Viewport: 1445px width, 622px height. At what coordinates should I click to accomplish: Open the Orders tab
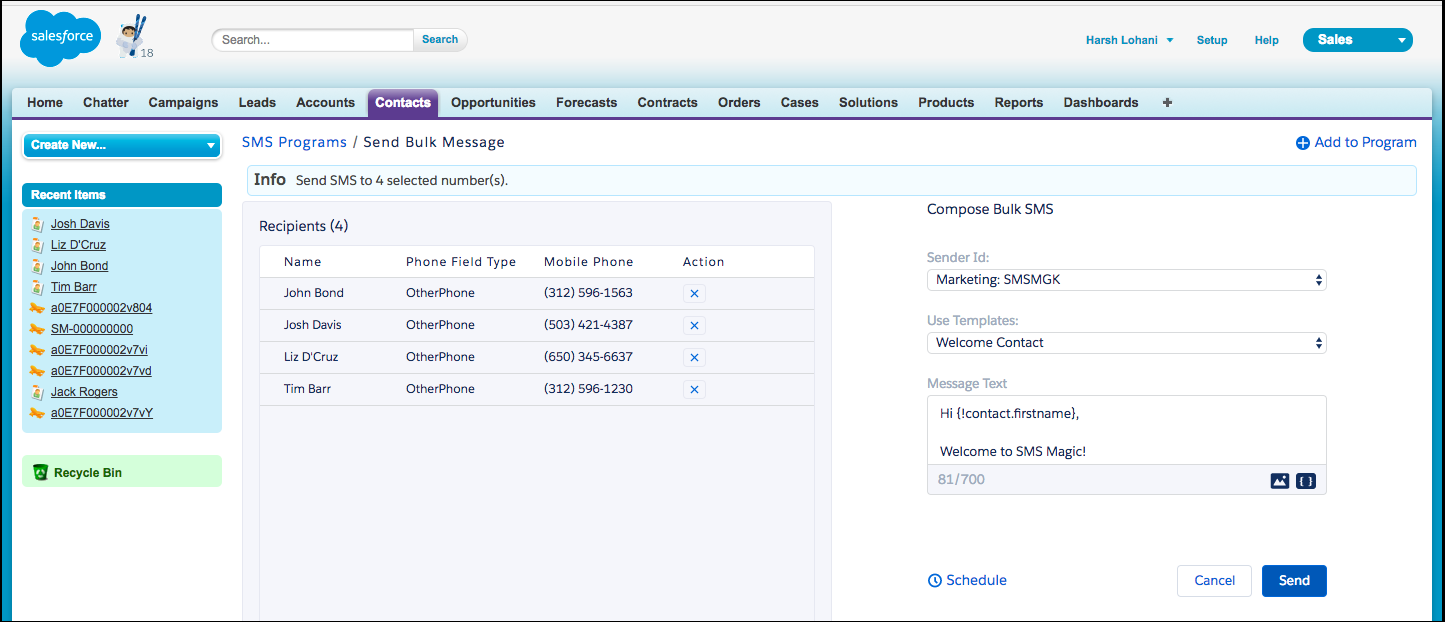tap(739, 102)
